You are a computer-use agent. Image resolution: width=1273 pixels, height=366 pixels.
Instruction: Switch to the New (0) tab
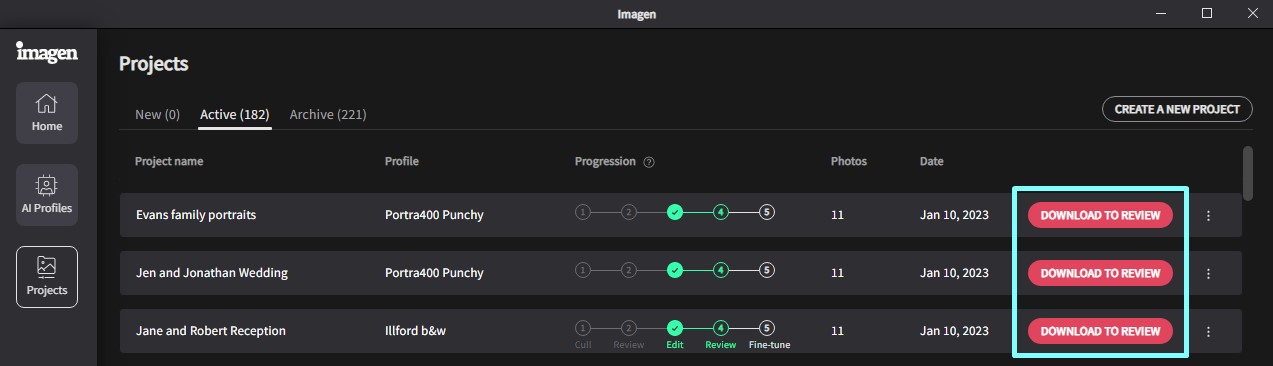(157, 114)
